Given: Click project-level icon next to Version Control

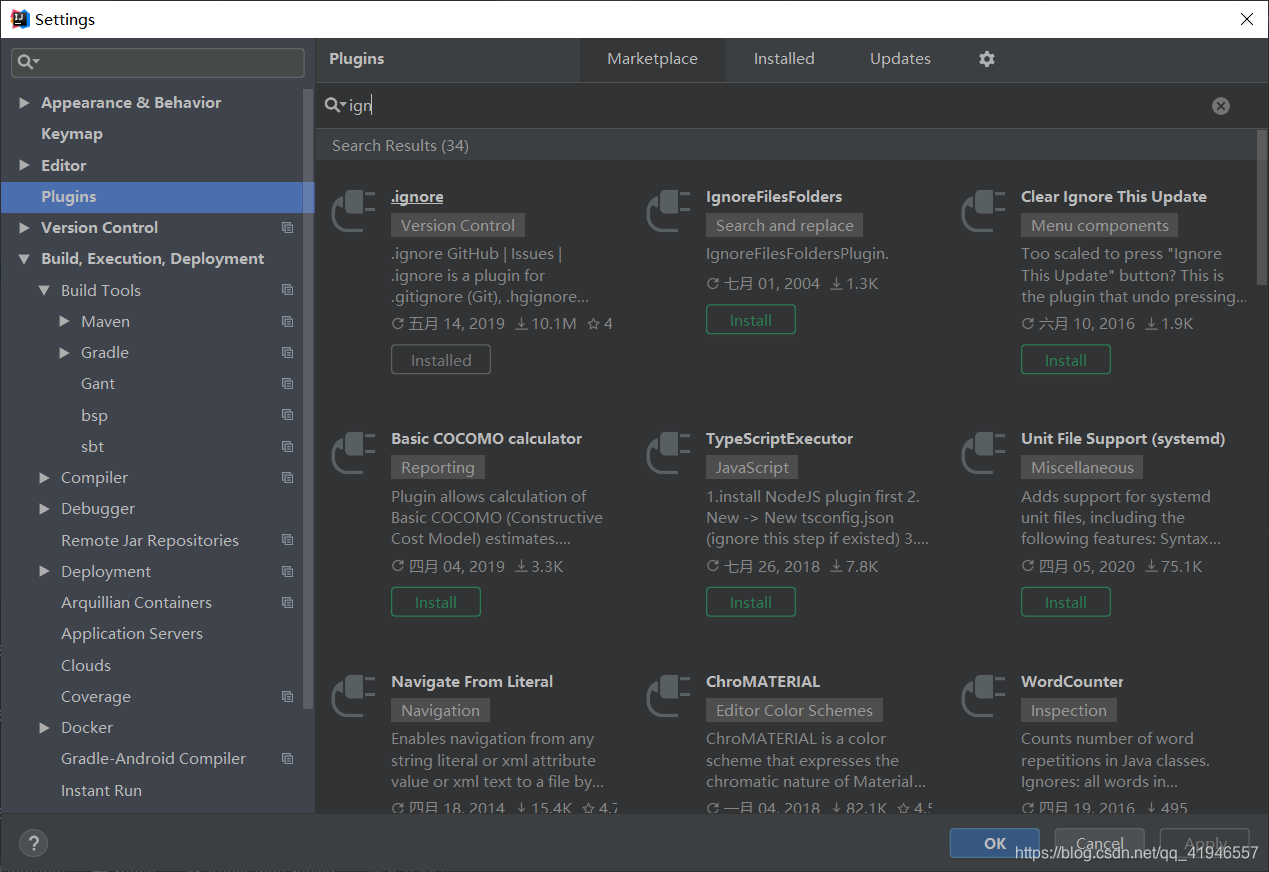Looking at the screenshot, I should (x=288, y=228).
